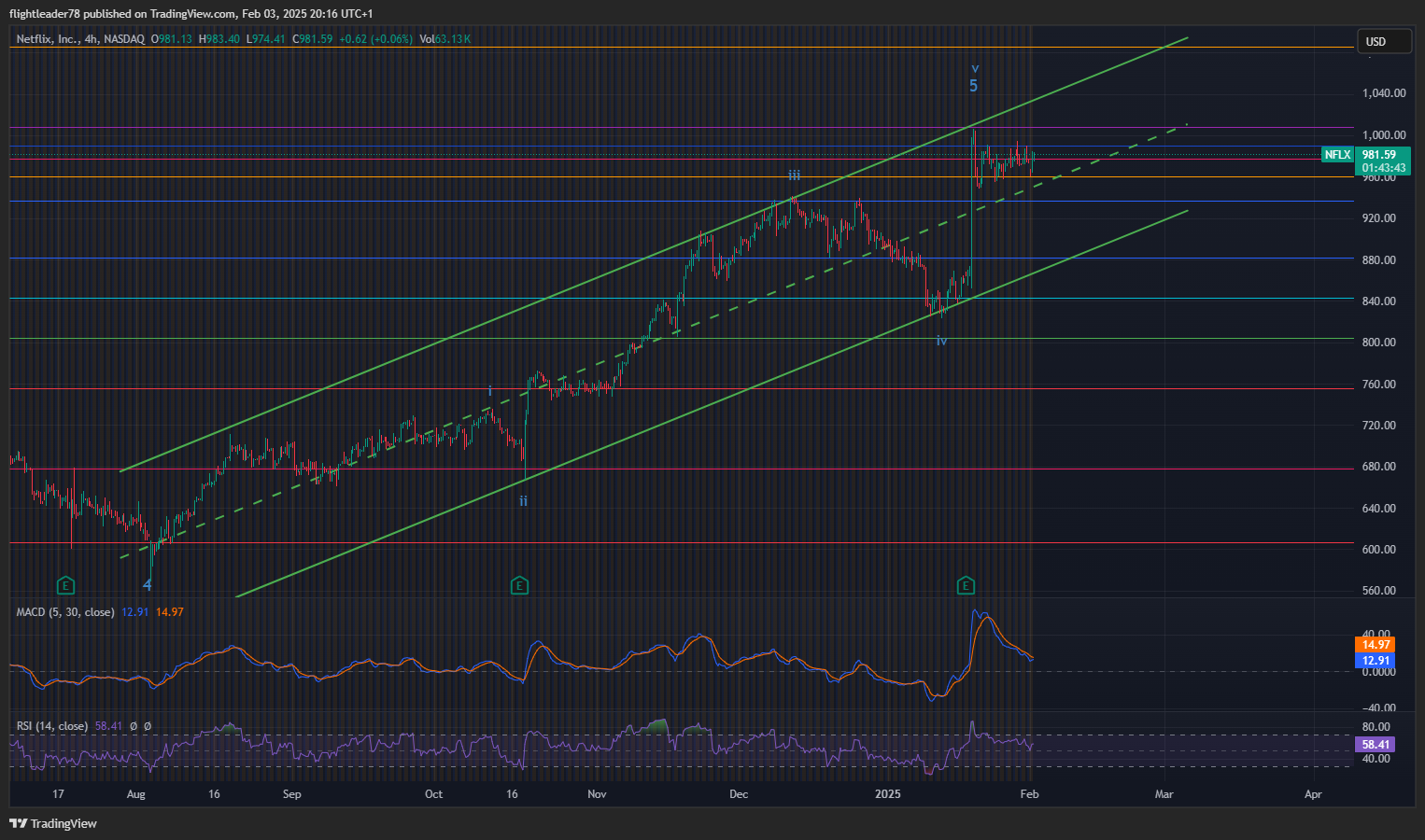Select the RSI (14, close) legend

[52, 726]
